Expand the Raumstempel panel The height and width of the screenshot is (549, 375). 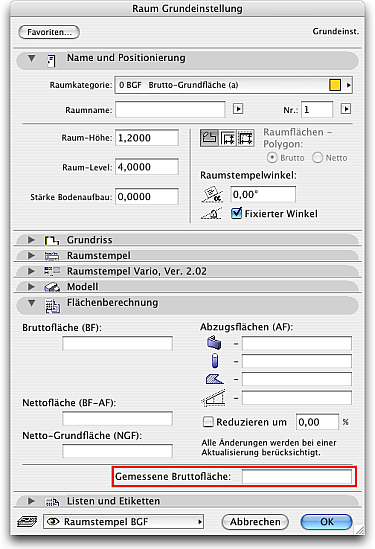32,255
